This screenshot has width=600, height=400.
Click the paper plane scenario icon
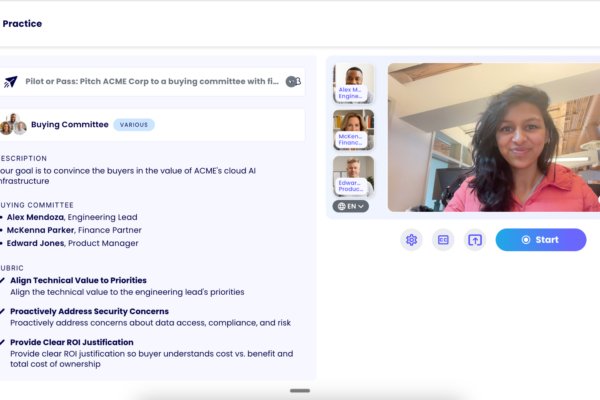pyautogui.click(x=10, y=82)
